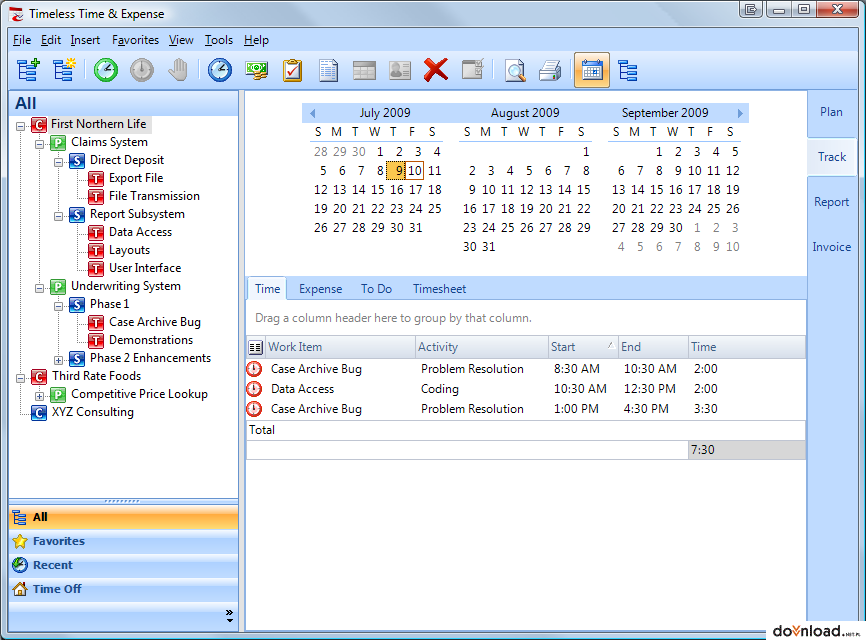This screenshot has width=866, height=640.
Task: Show the Favorites navigation pane
Action: coord(124,541)
